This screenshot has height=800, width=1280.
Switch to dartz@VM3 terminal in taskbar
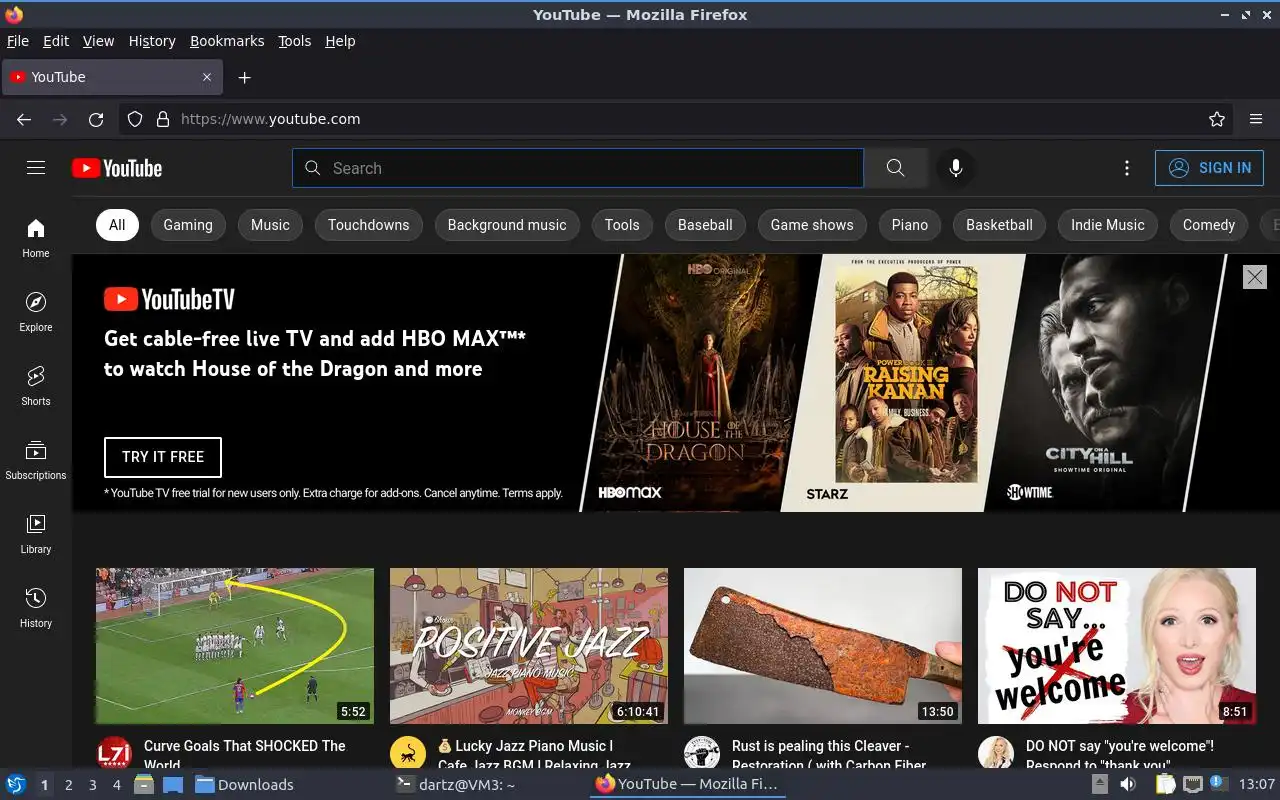pos(455,785)
